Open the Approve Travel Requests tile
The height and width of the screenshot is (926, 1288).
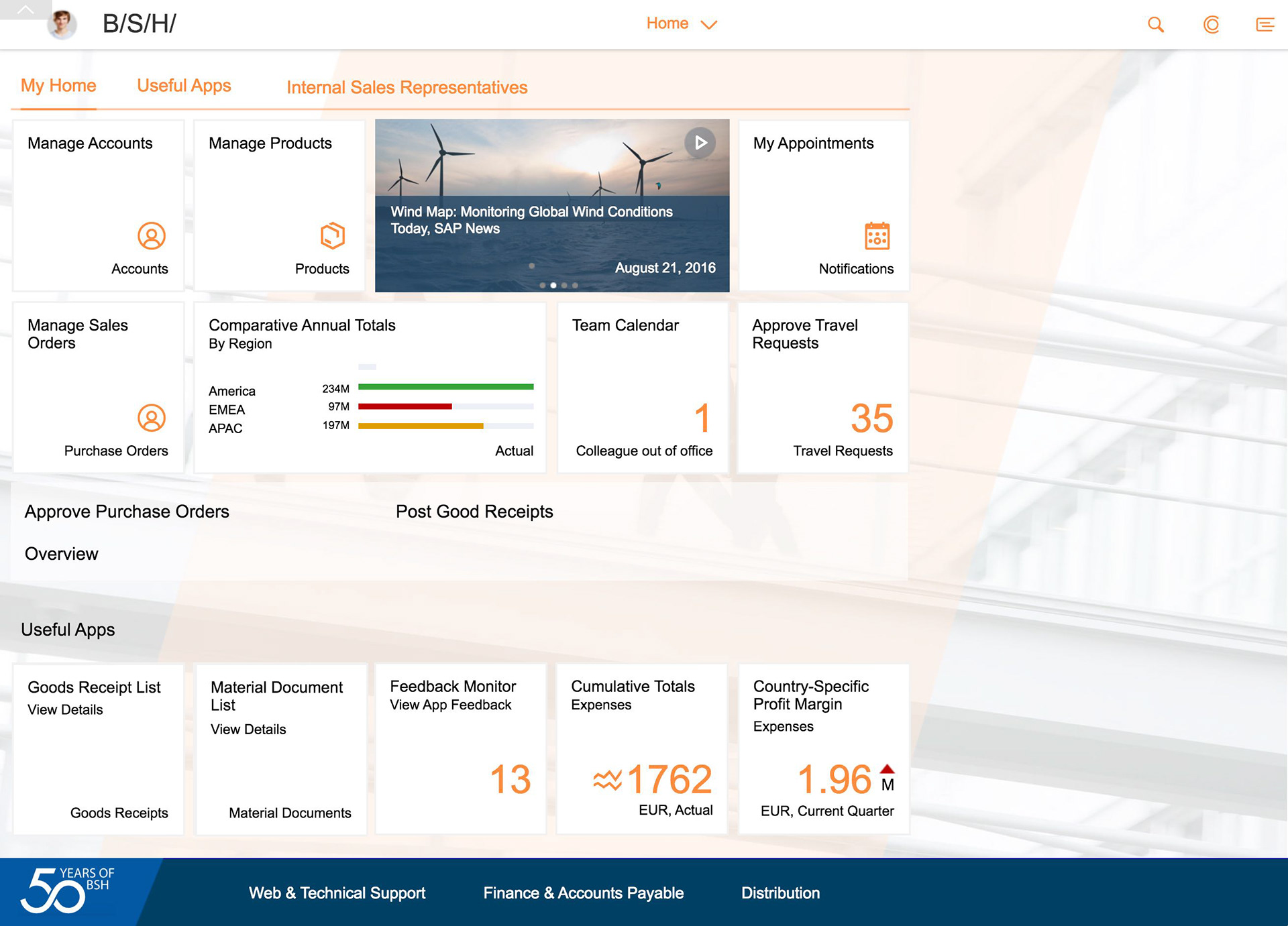pyautogui.click(x=823, y=388)
